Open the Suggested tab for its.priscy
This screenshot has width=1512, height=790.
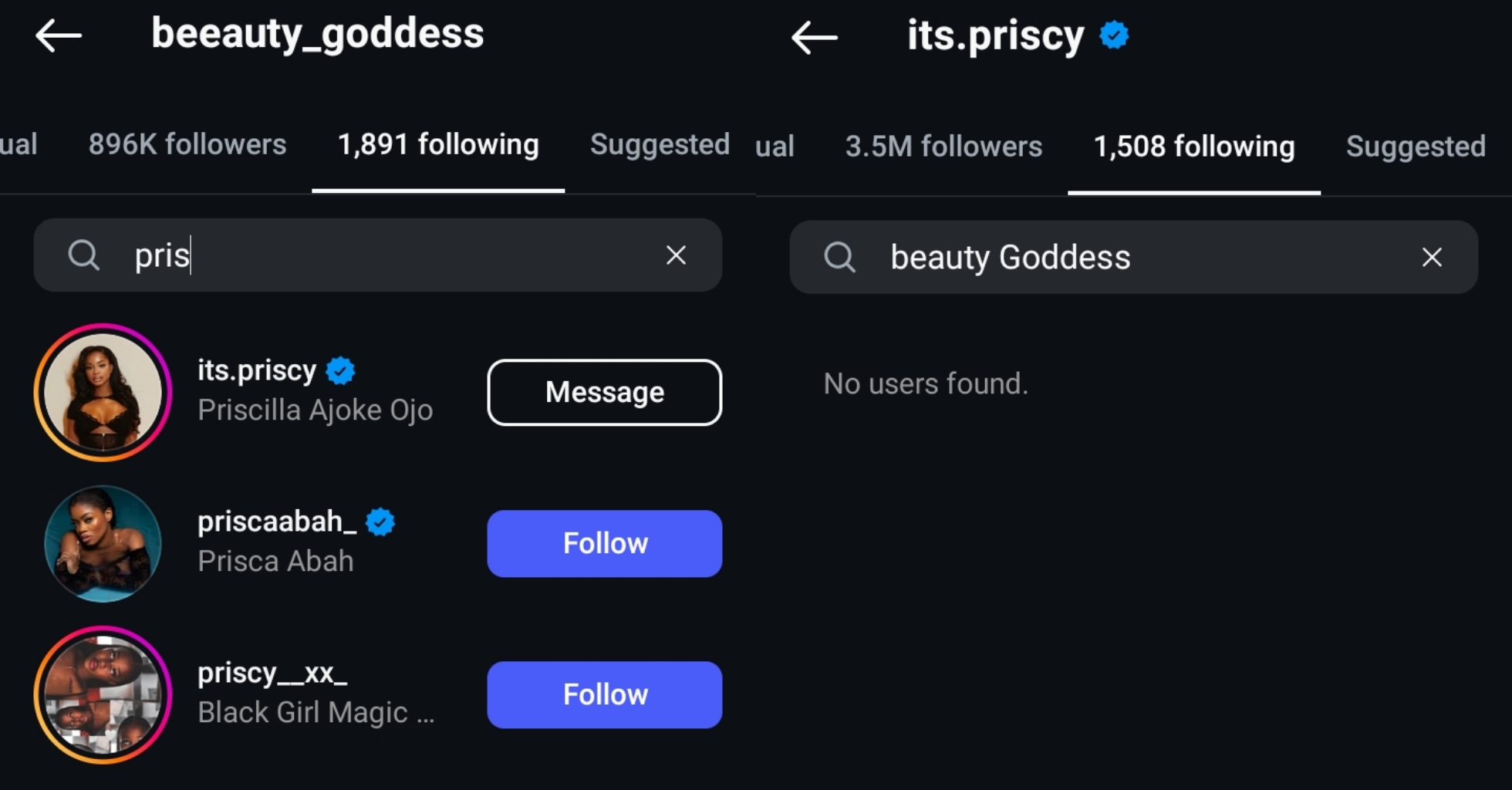coord(1415,147)
